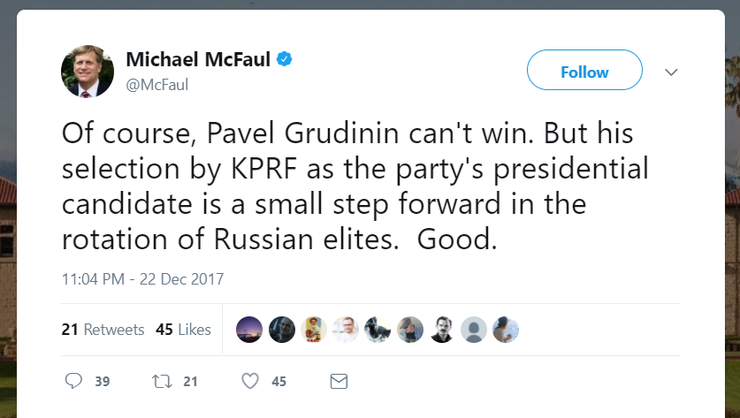View the 45 Likes list
The height and width of the screenshot is (418, 740).
tap(183, 329)
